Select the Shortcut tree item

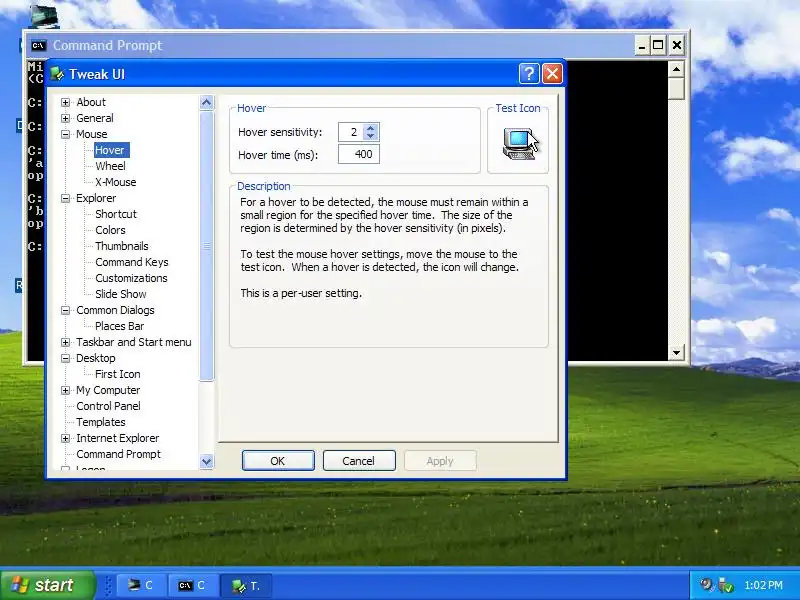tap(116, 214)
